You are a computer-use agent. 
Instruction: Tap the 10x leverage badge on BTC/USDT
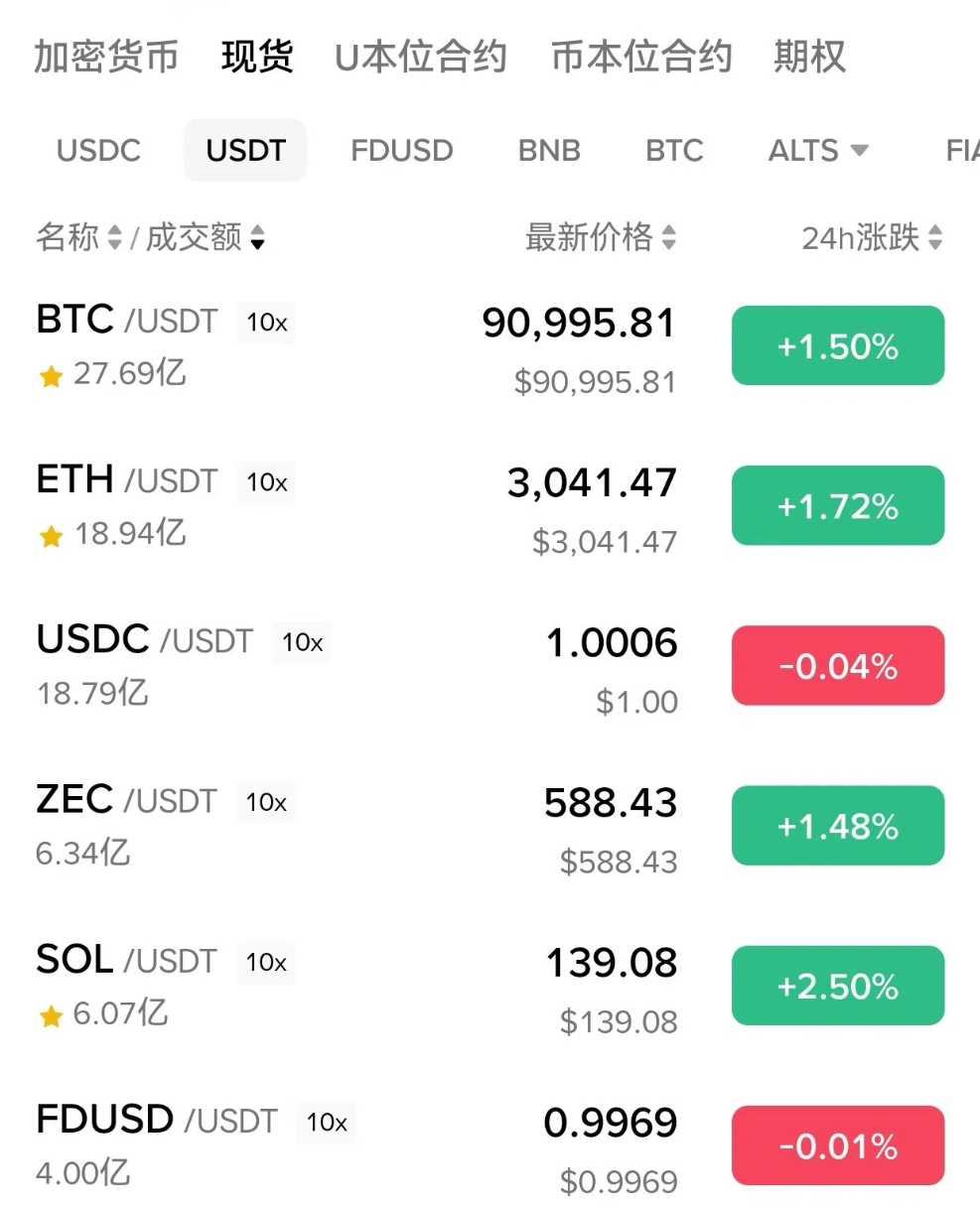point(266,323)
